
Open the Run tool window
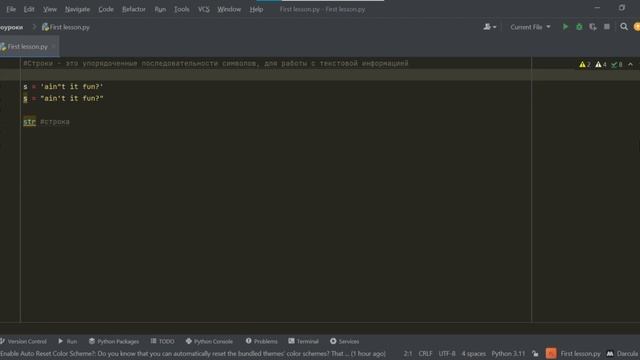tap(67, 341)
